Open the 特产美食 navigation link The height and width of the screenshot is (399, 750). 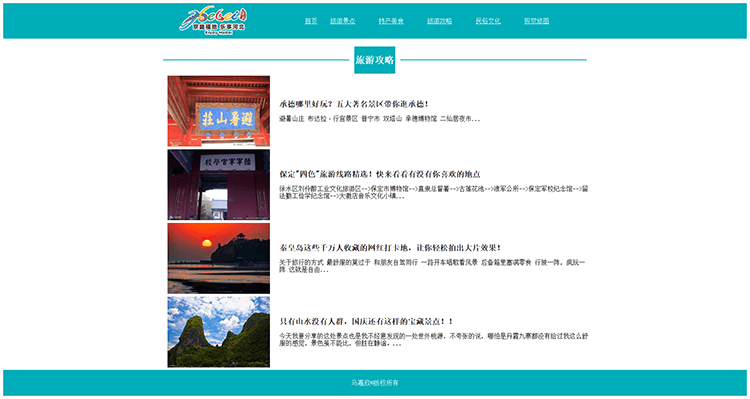(x=391, y=21)
